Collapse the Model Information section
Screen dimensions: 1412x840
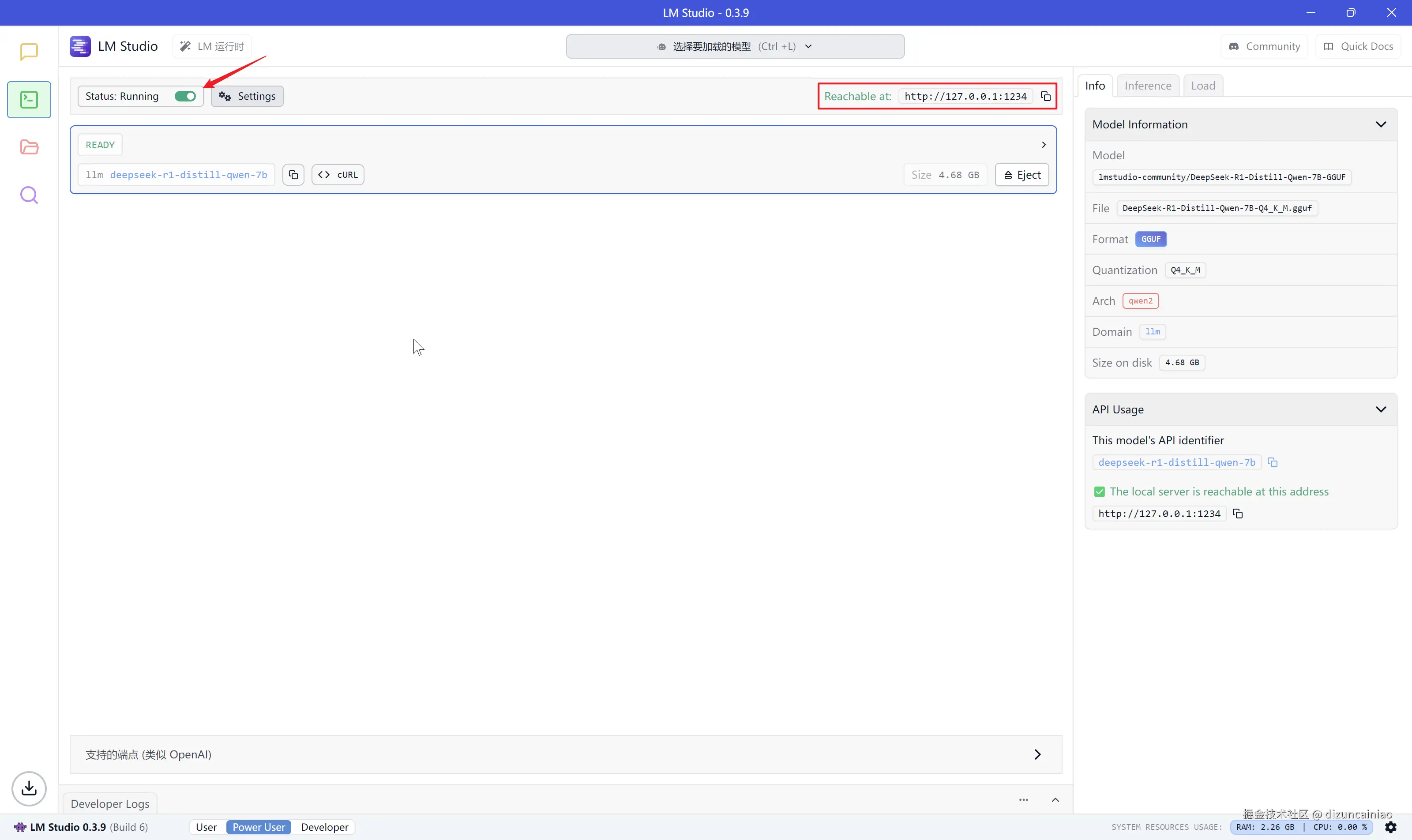click(1381, 124)
